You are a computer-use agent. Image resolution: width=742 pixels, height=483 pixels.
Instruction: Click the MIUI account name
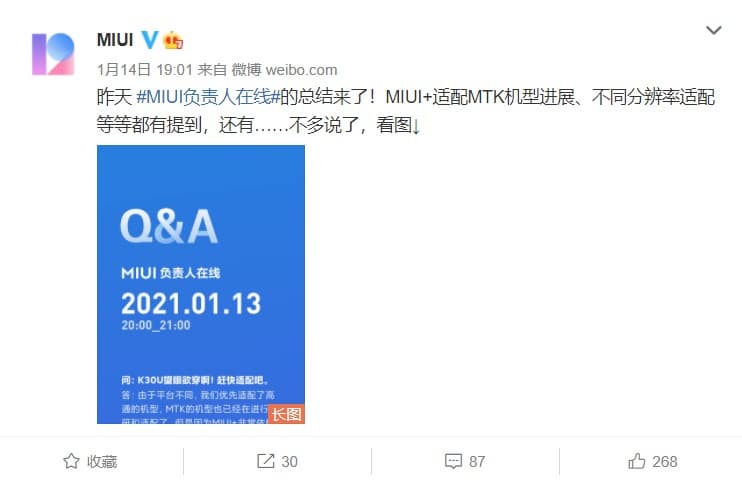(115, 40)
